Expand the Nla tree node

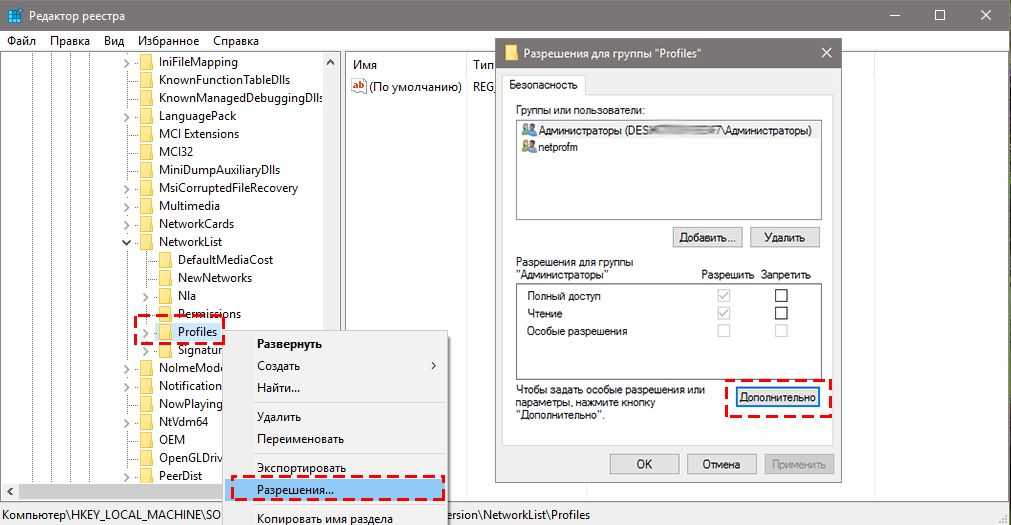(145, 297)
